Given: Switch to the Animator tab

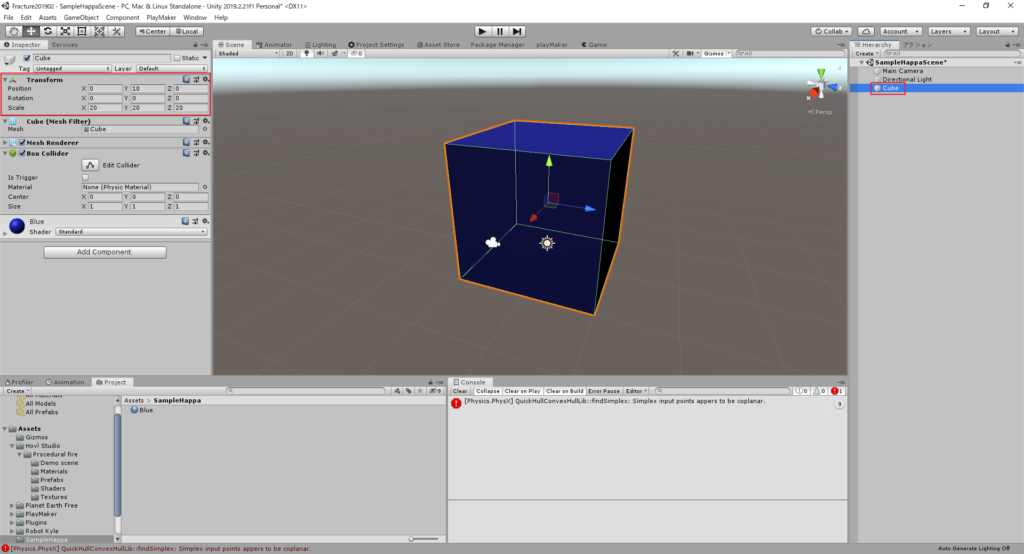Looking at the screenshot, I should coord(274,44).
